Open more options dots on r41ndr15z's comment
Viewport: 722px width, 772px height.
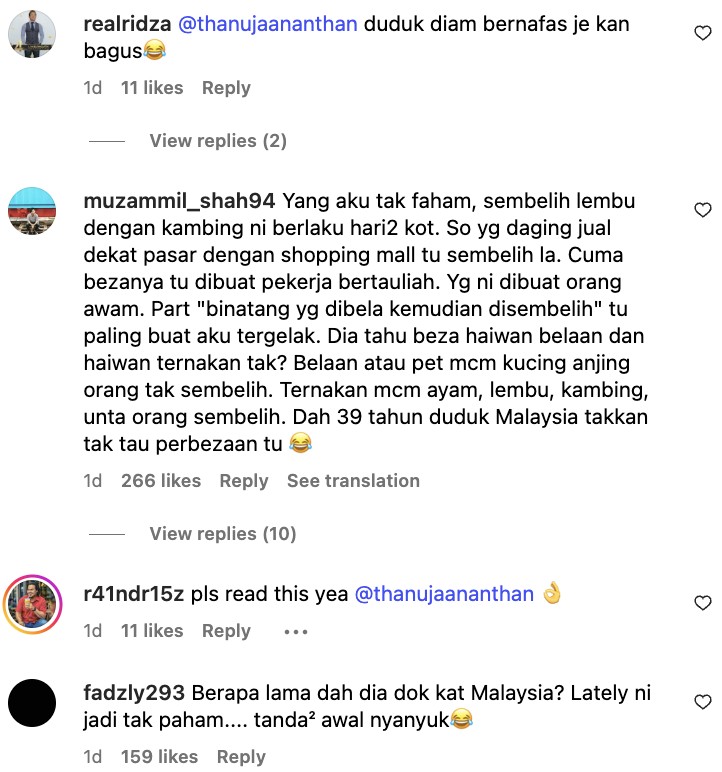pyautogui.click(x=296, y=632)
